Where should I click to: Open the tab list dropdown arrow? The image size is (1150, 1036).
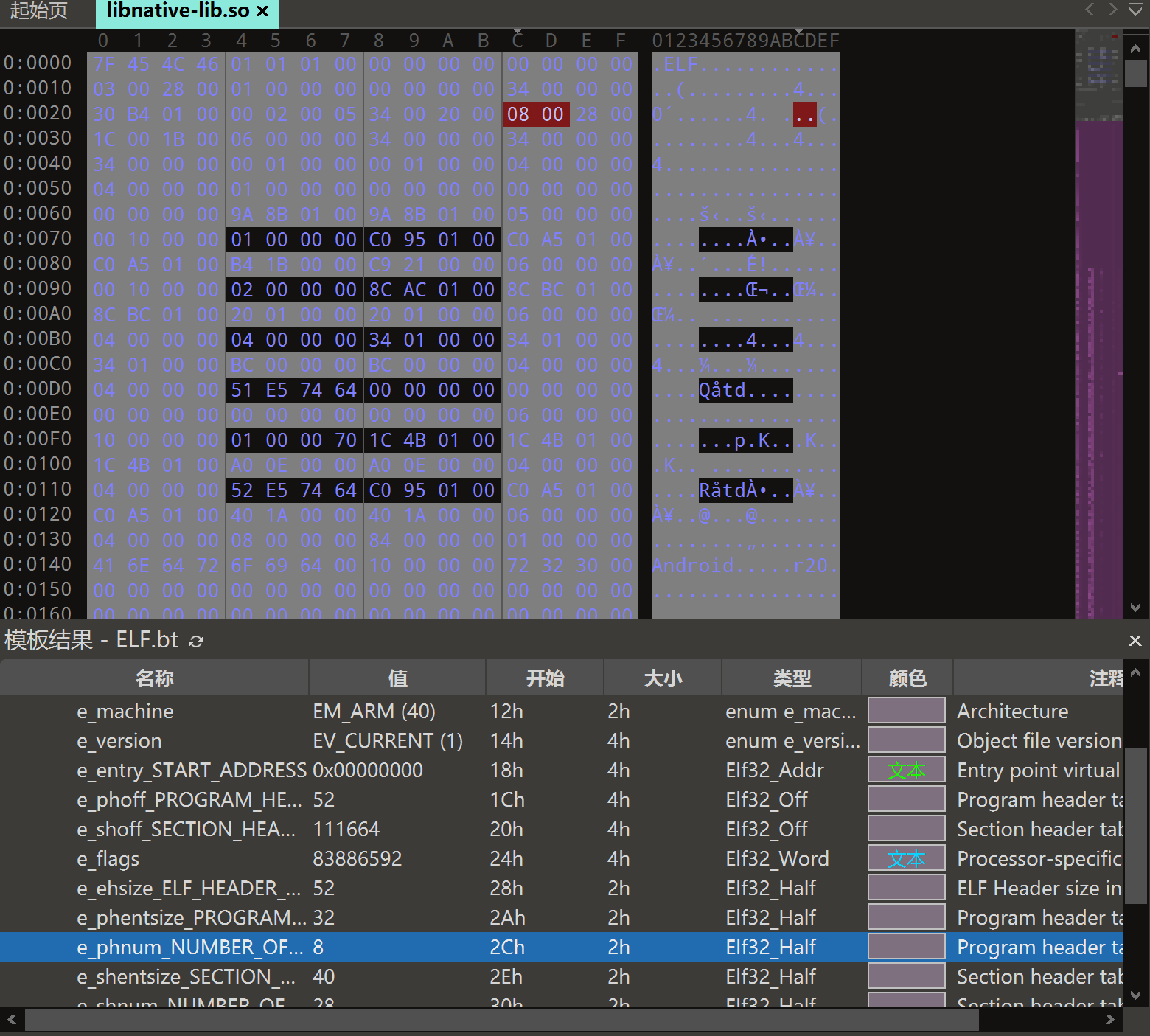click(x=1135, y=10)
